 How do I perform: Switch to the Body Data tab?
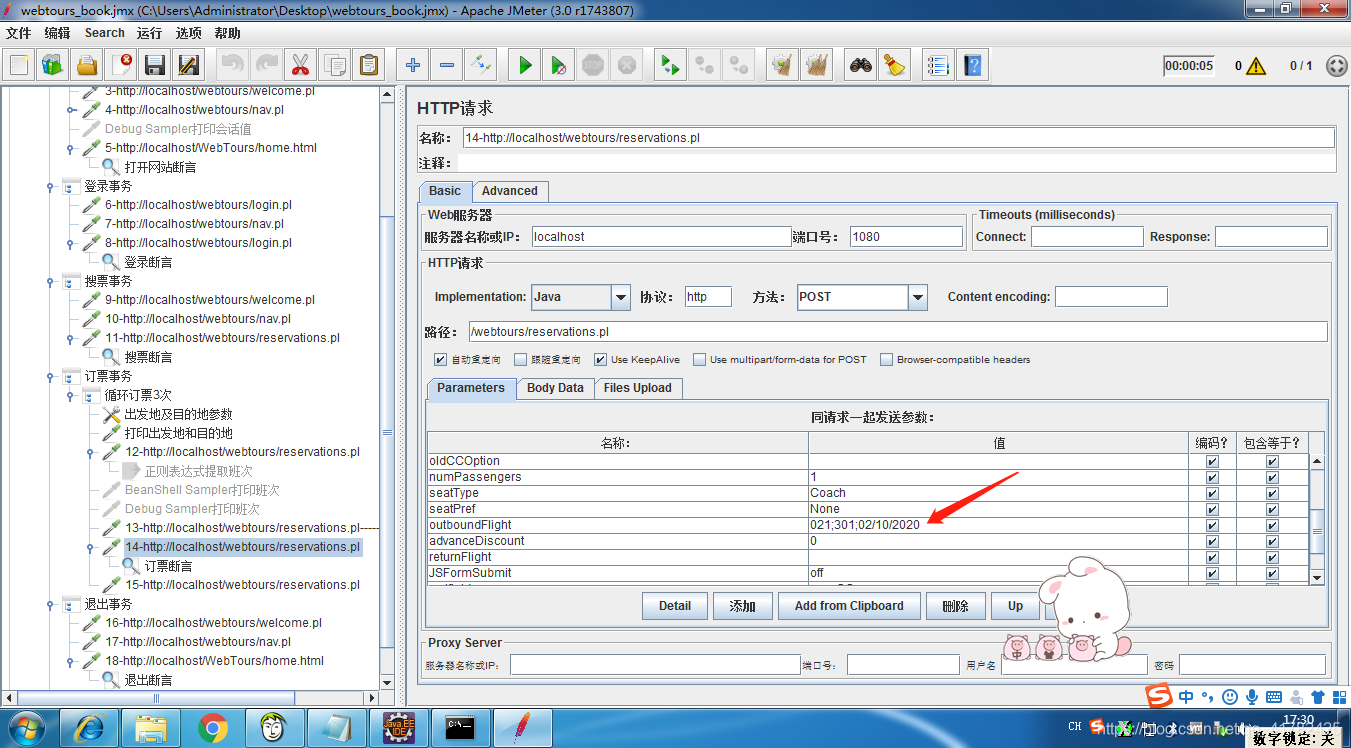click(x=555, y=388)
